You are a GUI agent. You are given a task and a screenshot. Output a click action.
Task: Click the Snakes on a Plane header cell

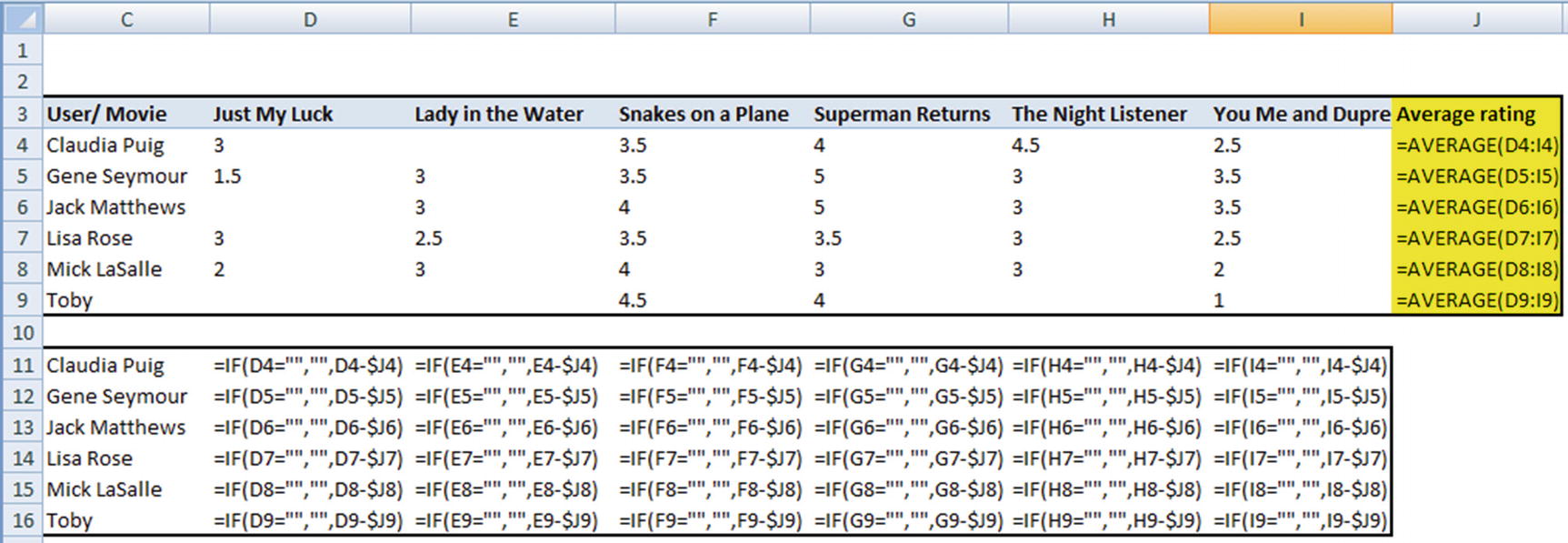[712, 115]
